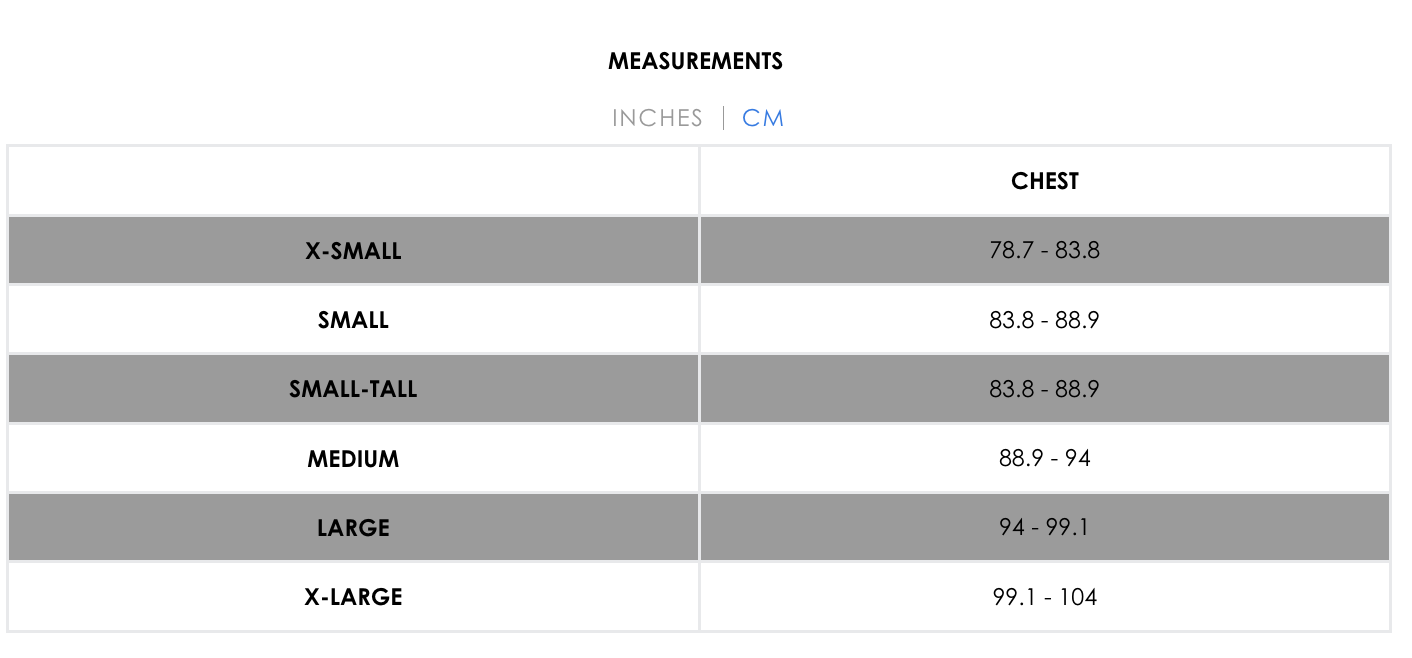This screenshot has width=1412, height=658.
Task: Click blank area left of X-LARGE label
Action: (156, 597)
